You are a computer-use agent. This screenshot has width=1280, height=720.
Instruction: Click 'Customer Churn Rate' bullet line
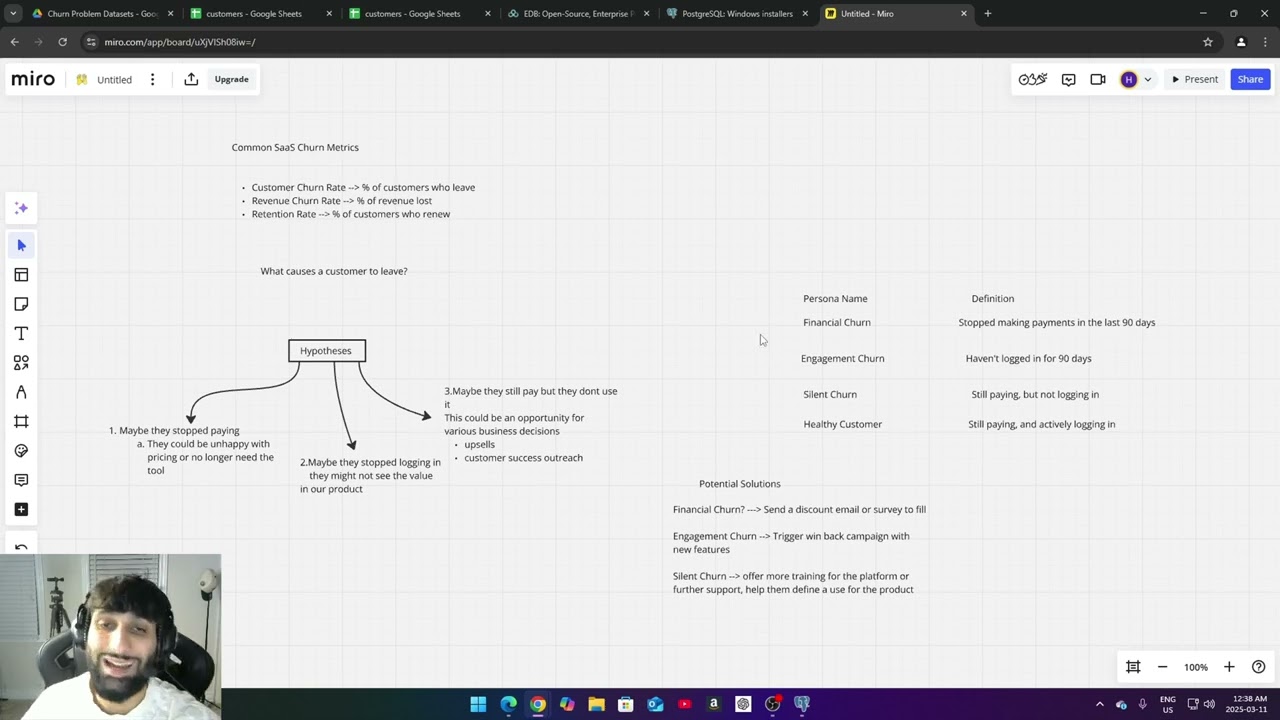point(363,187)
